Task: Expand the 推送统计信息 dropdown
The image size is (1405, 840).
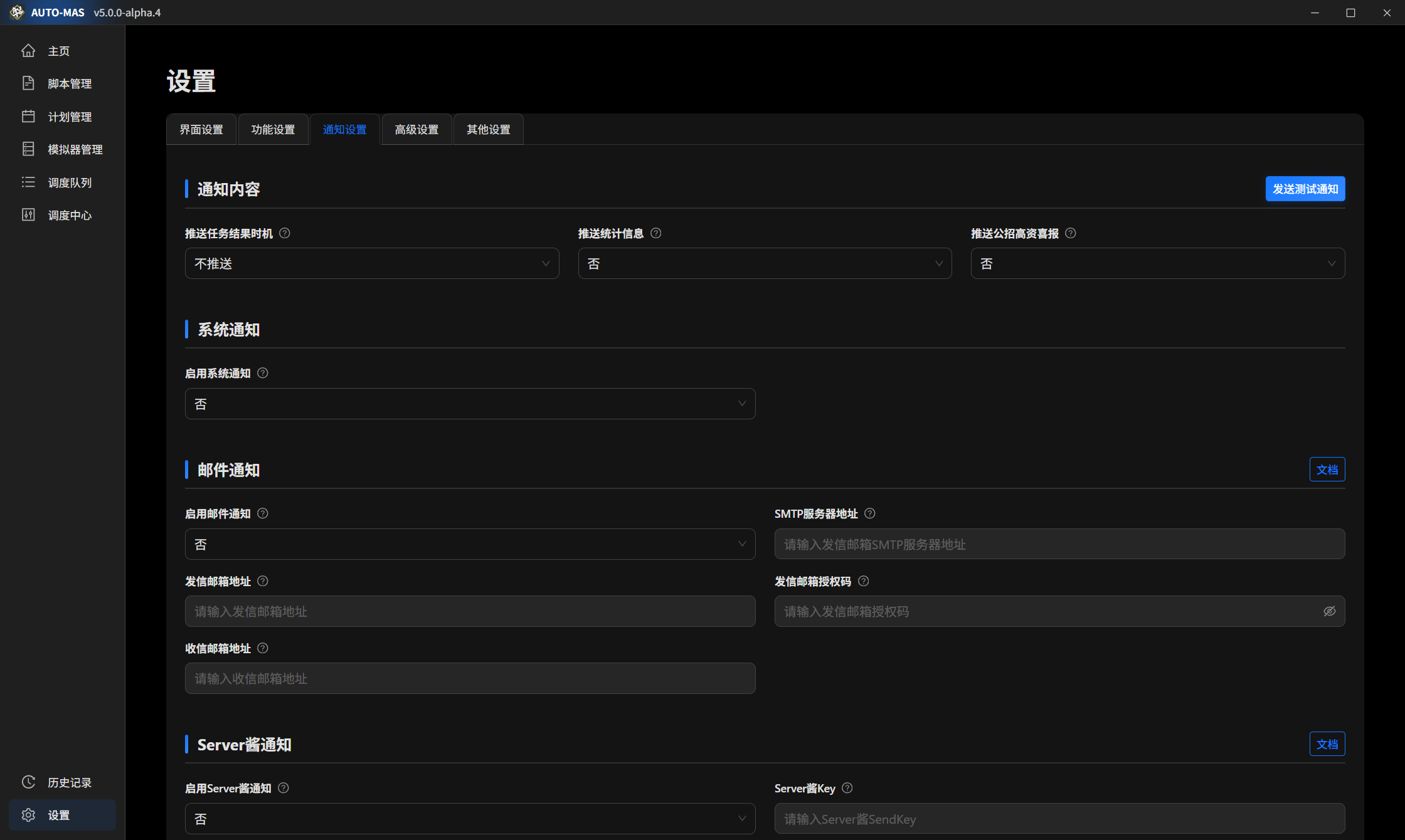Action: [764, 263]
